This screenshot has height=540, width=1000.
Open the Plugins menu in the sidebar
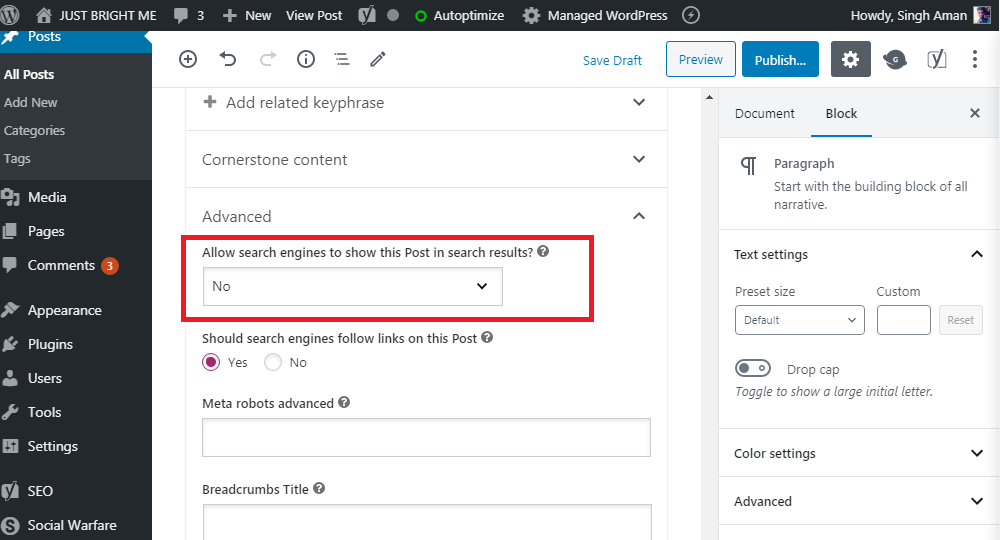(50, 344)
